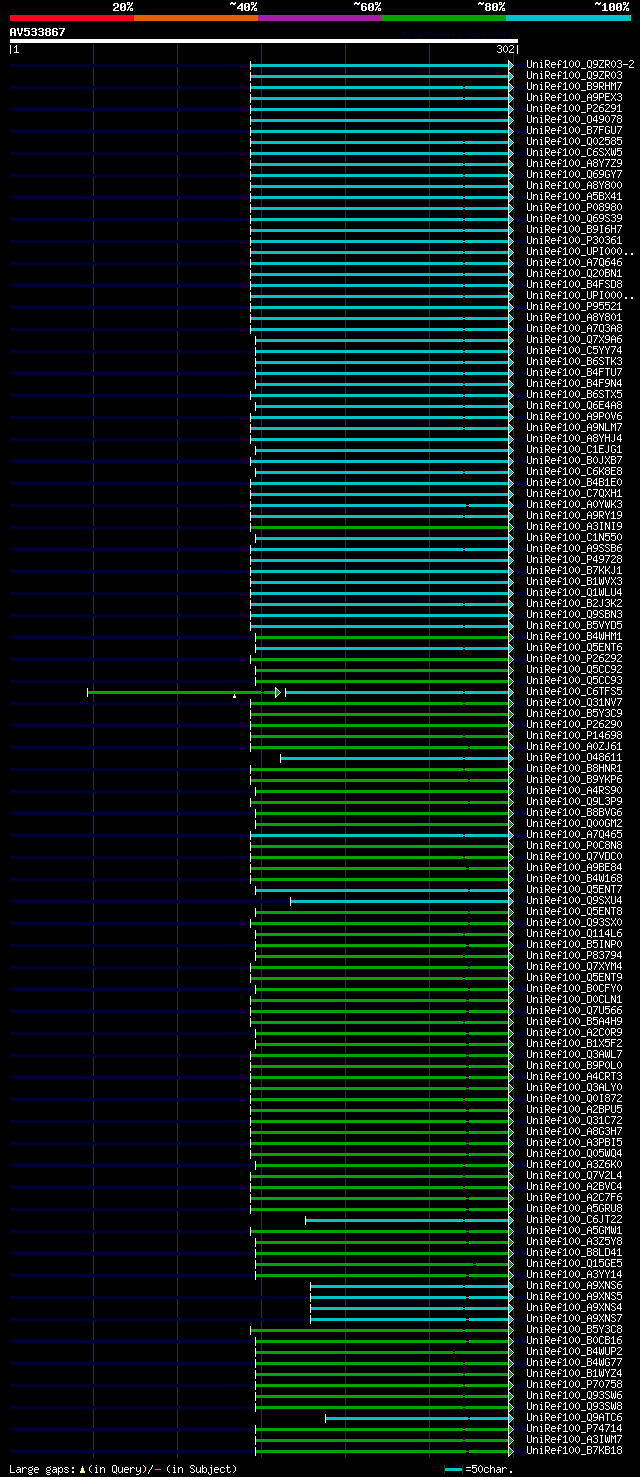Click the cyan alignment bar of Q9ATC6

pyautogui.click(x=418, y=1418)
